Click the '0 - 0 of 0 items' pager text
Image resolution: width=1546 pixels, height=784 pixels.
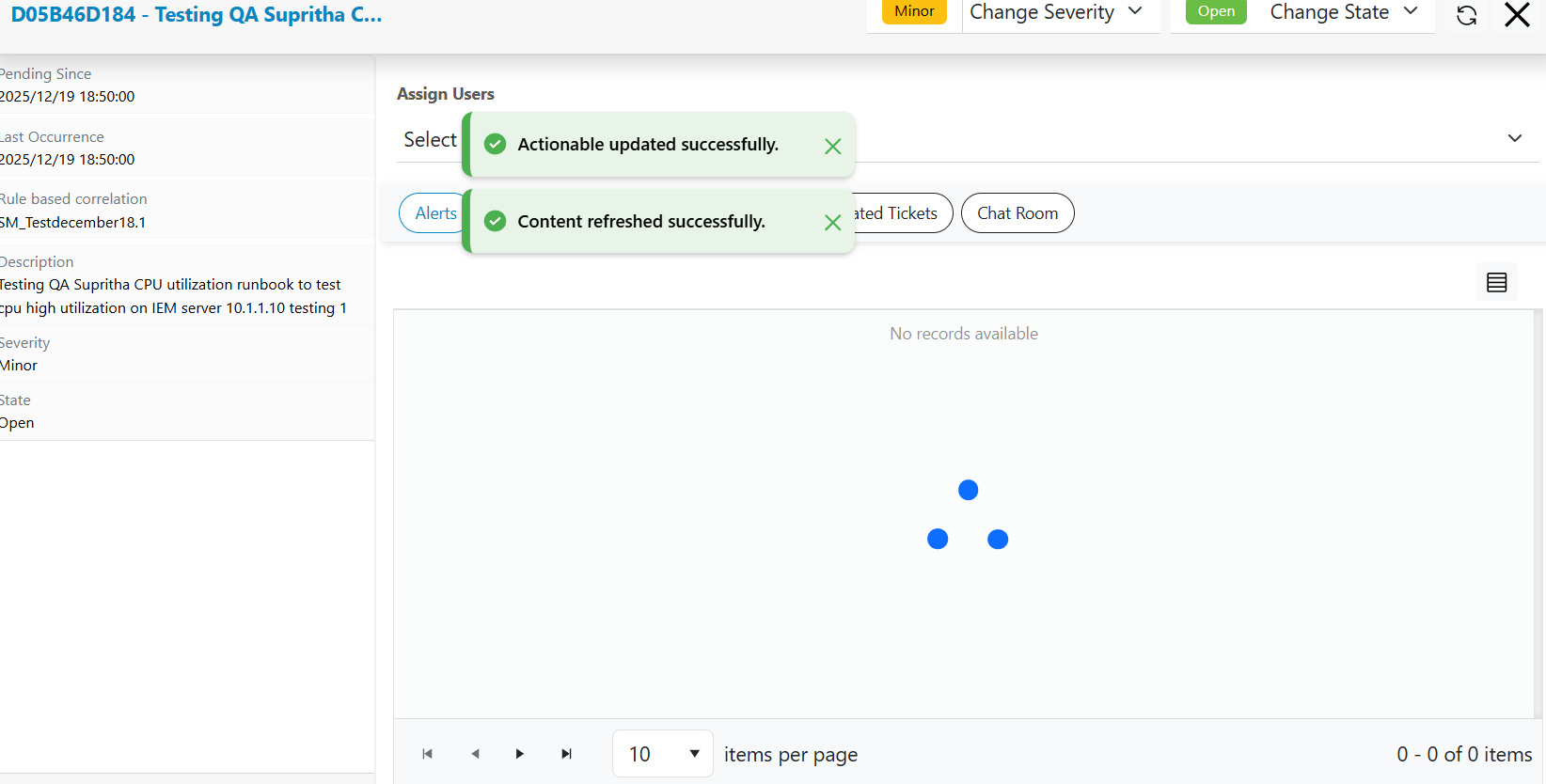point(1464,754)
